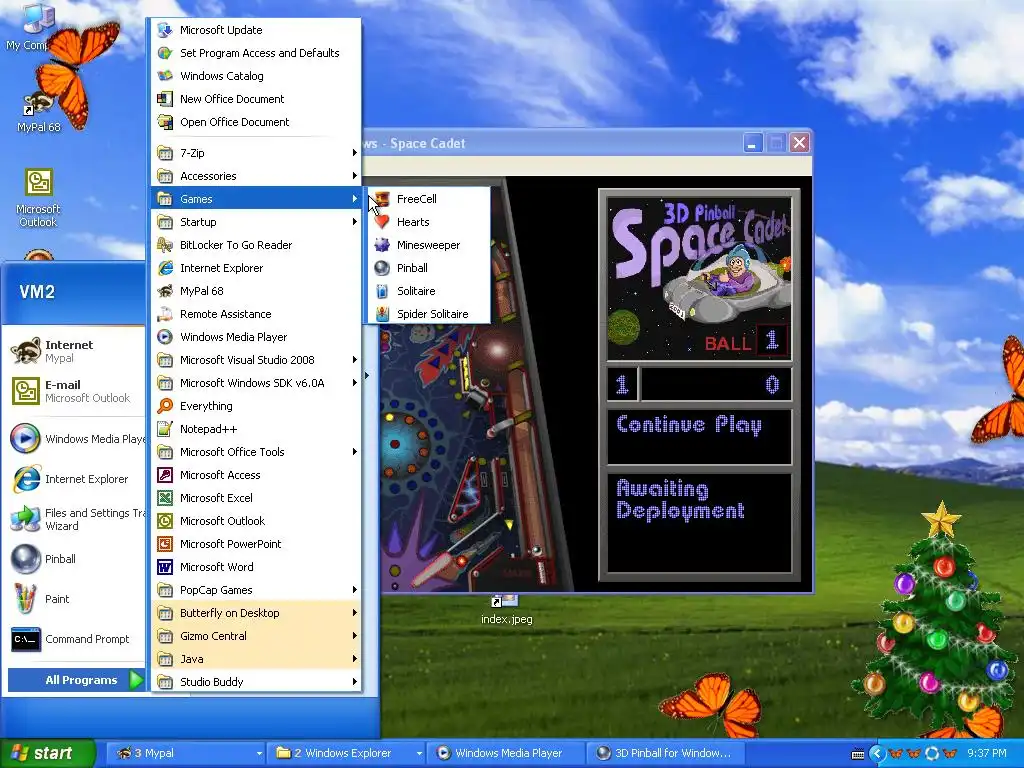Open the 3 Mypal taskbar group dropdown arrow
1024x768 pixels.
259,754
